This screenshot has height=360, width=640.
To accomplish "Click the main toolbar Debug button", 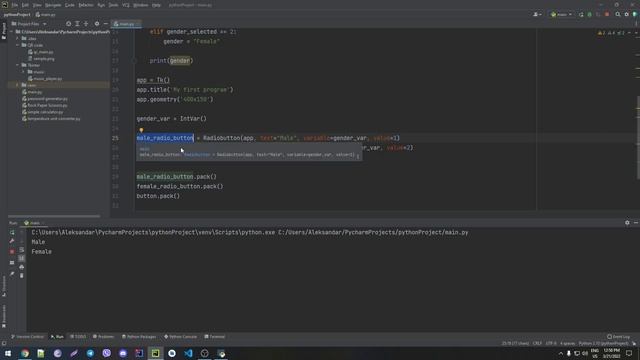I will (589, 14).
